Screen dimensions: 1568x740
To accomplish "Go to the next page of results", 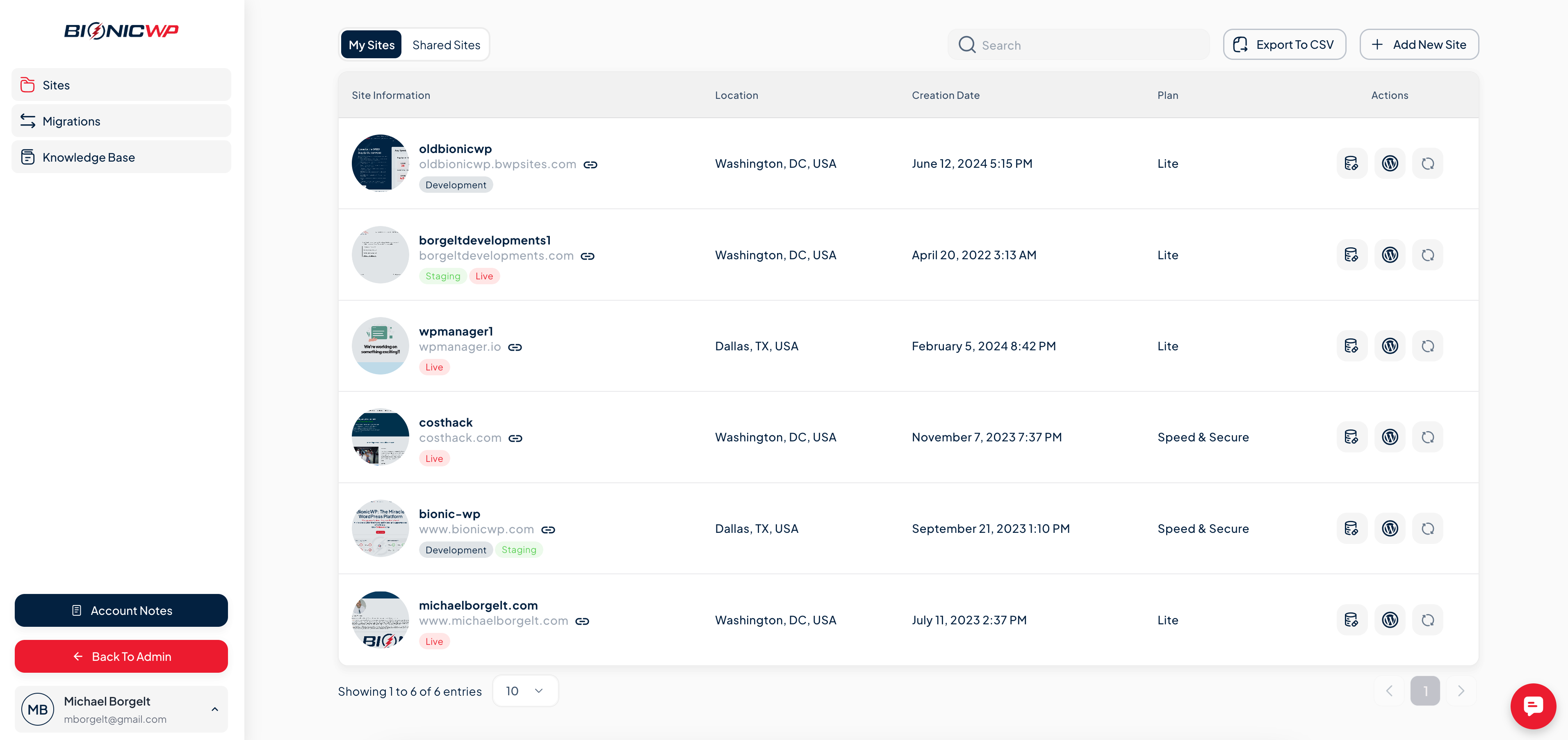I will tap(1461, 691).
